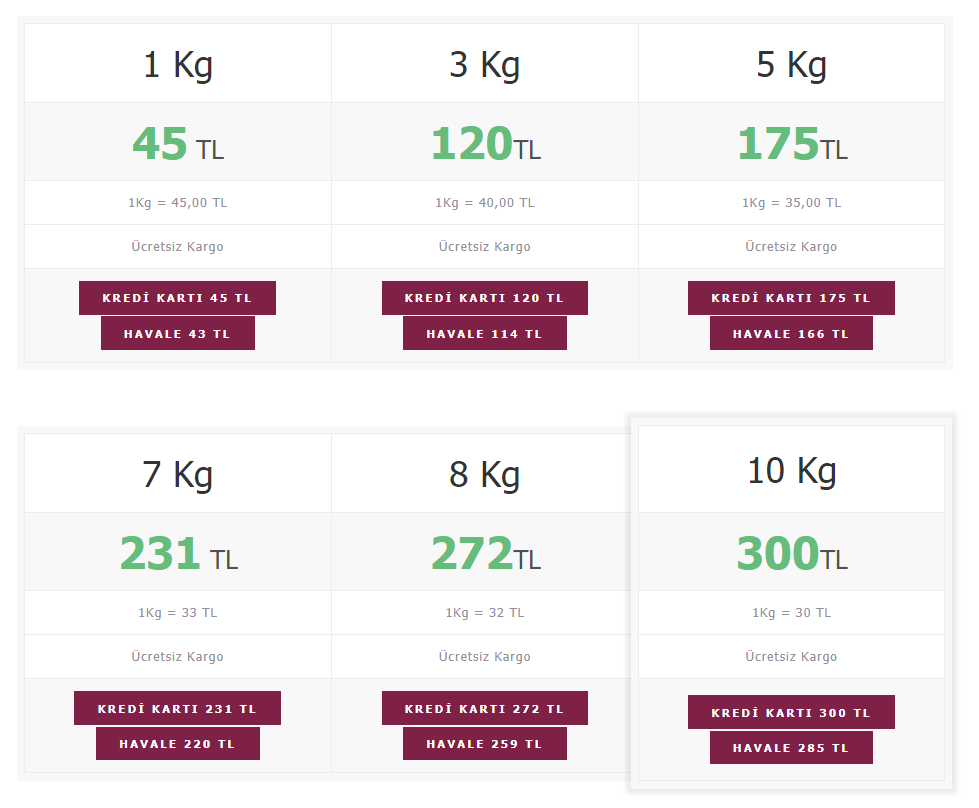Screen dimensions: 979x808
Task: Click the 8 Kg package heading
Action: (485, 475)
